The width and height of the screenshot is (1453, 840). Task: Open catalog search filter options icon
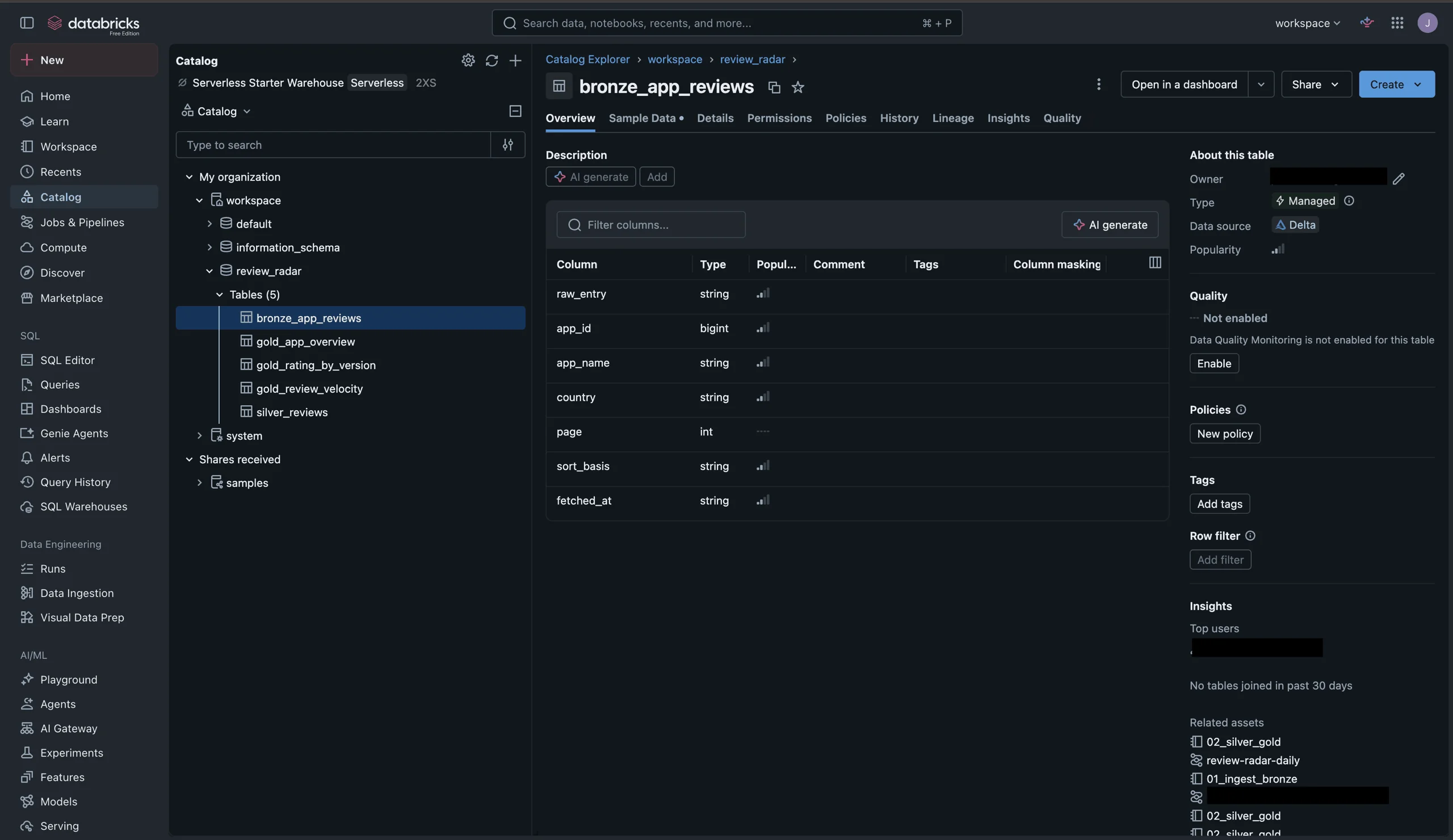508,145
